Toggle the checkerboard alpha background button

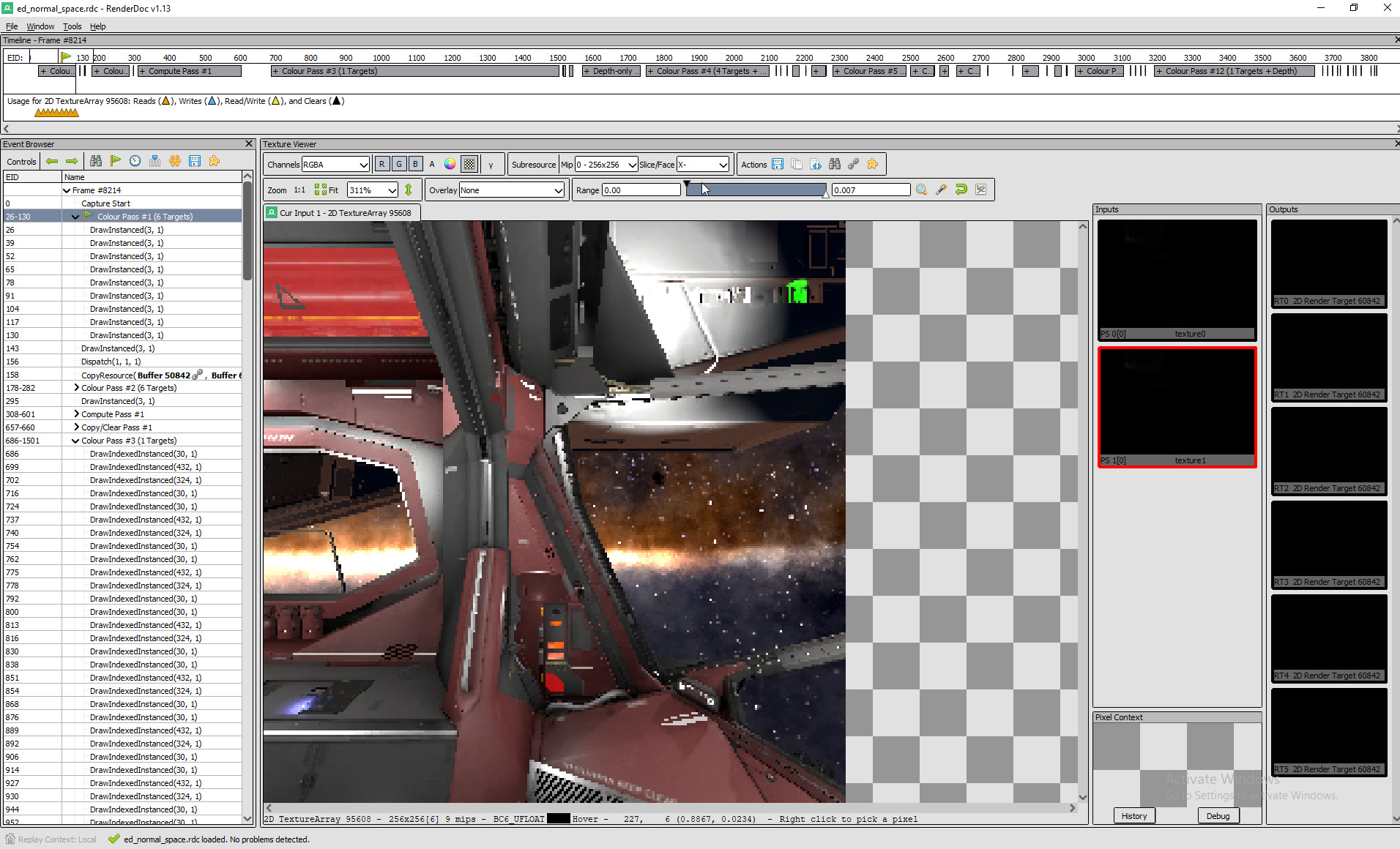pos(469,164)
